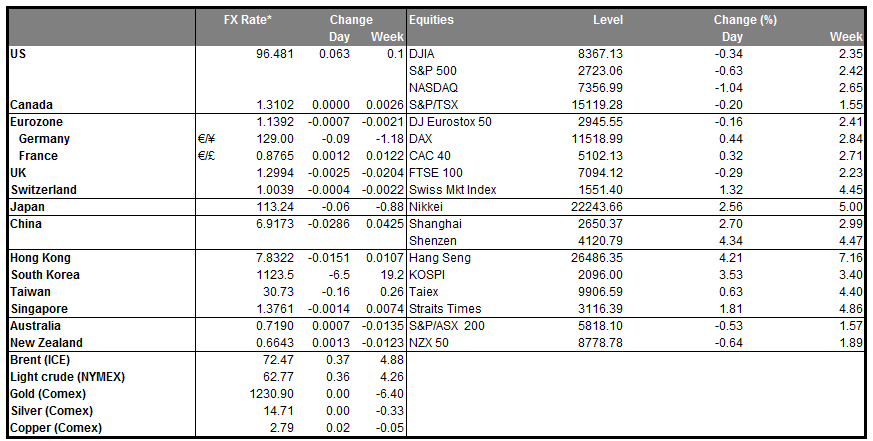
Task: Click the New Zealand row label
Action: (45, 343)
